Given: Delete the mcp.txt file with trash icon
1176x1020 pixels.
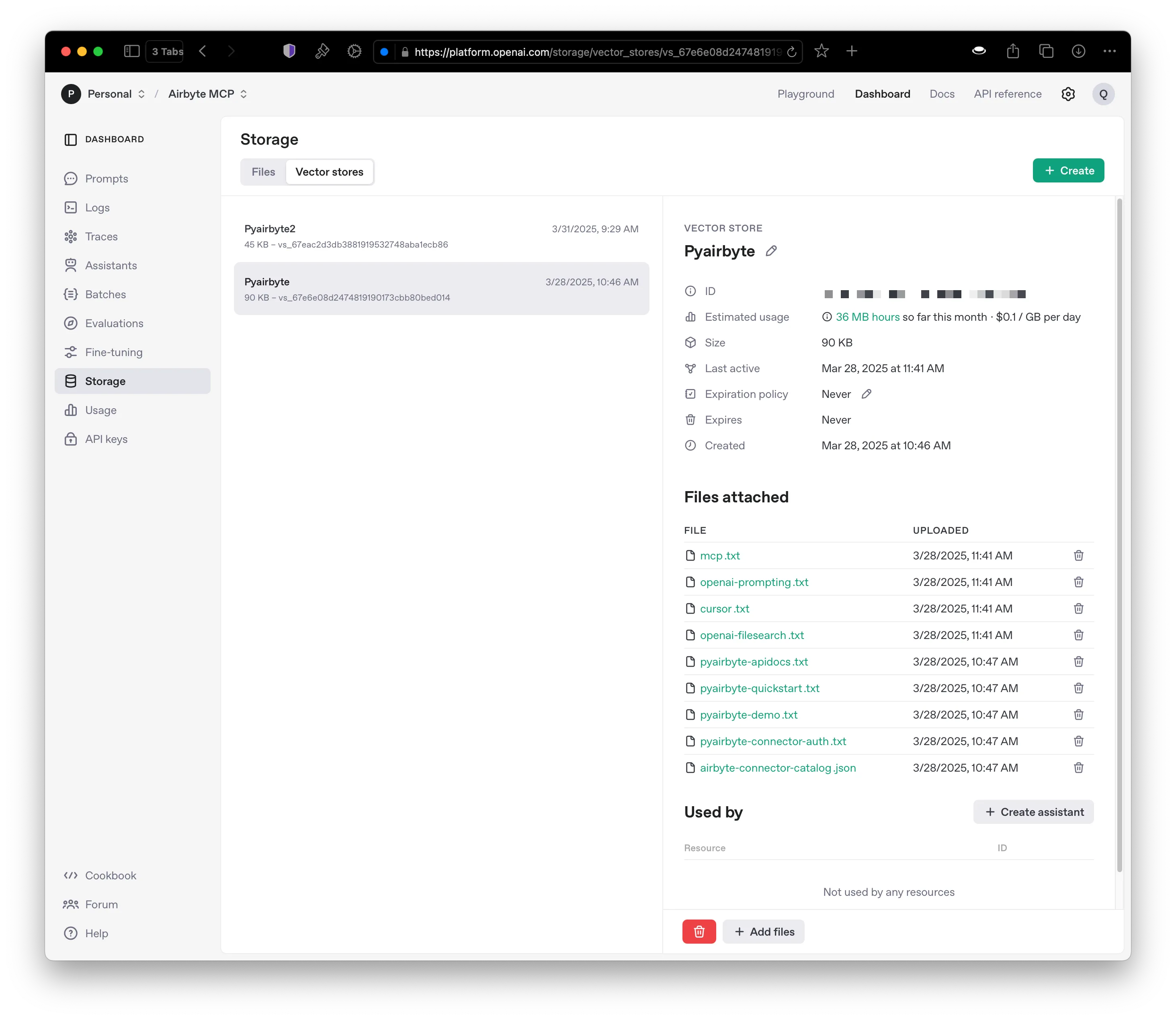Looking at the screenshot, I should pos(1078,555).
